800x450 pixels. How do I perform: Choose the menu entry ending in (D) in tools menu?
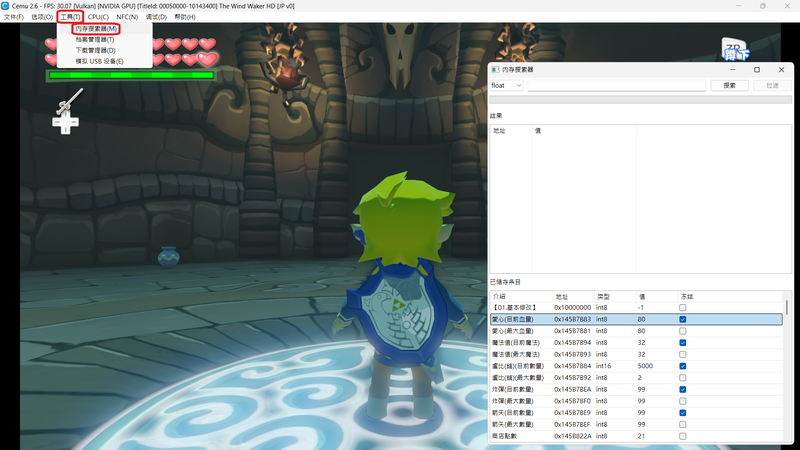(95, 50)
